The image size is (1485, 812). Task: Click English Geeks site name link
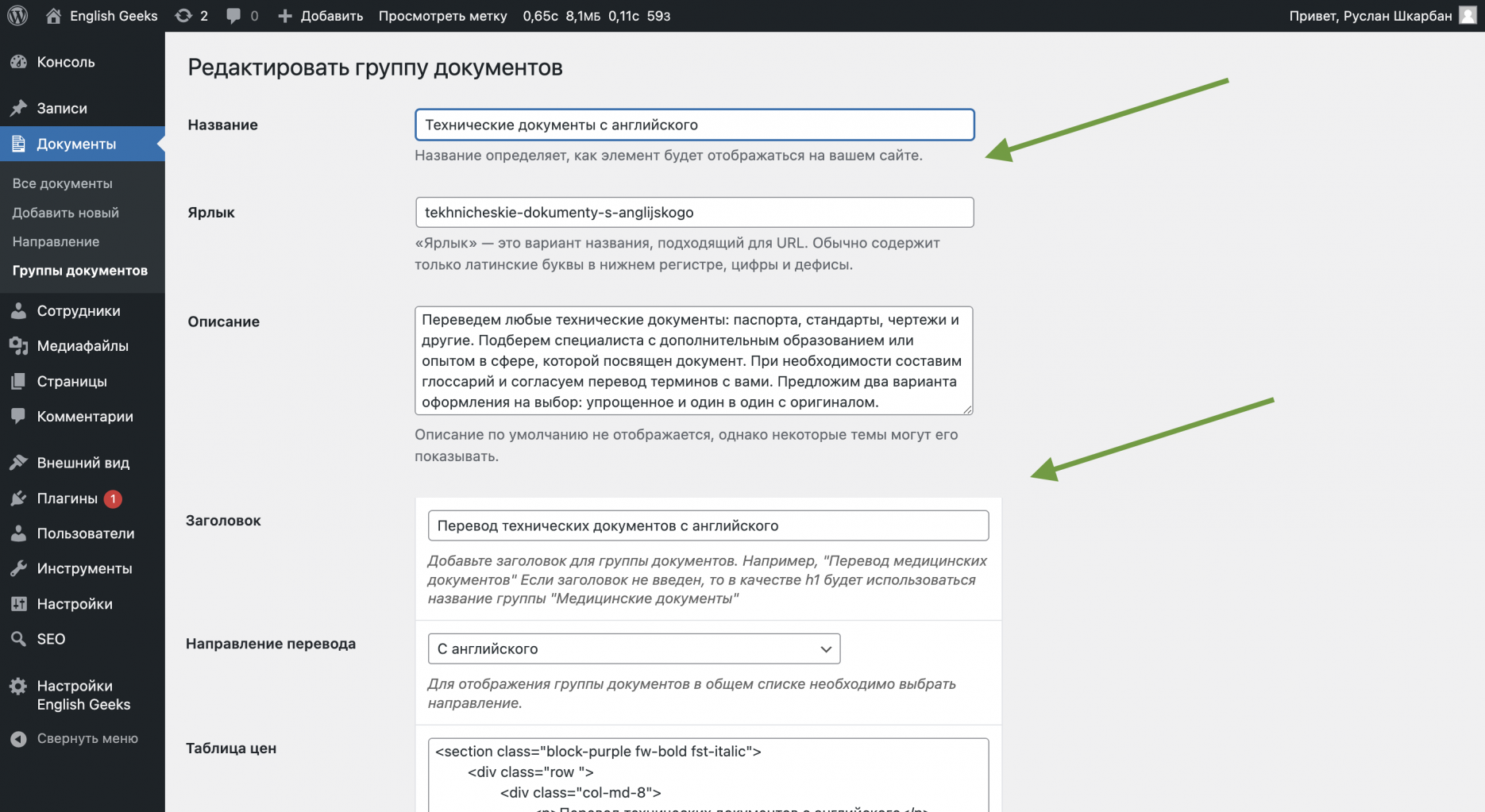(x=114, y=16)
